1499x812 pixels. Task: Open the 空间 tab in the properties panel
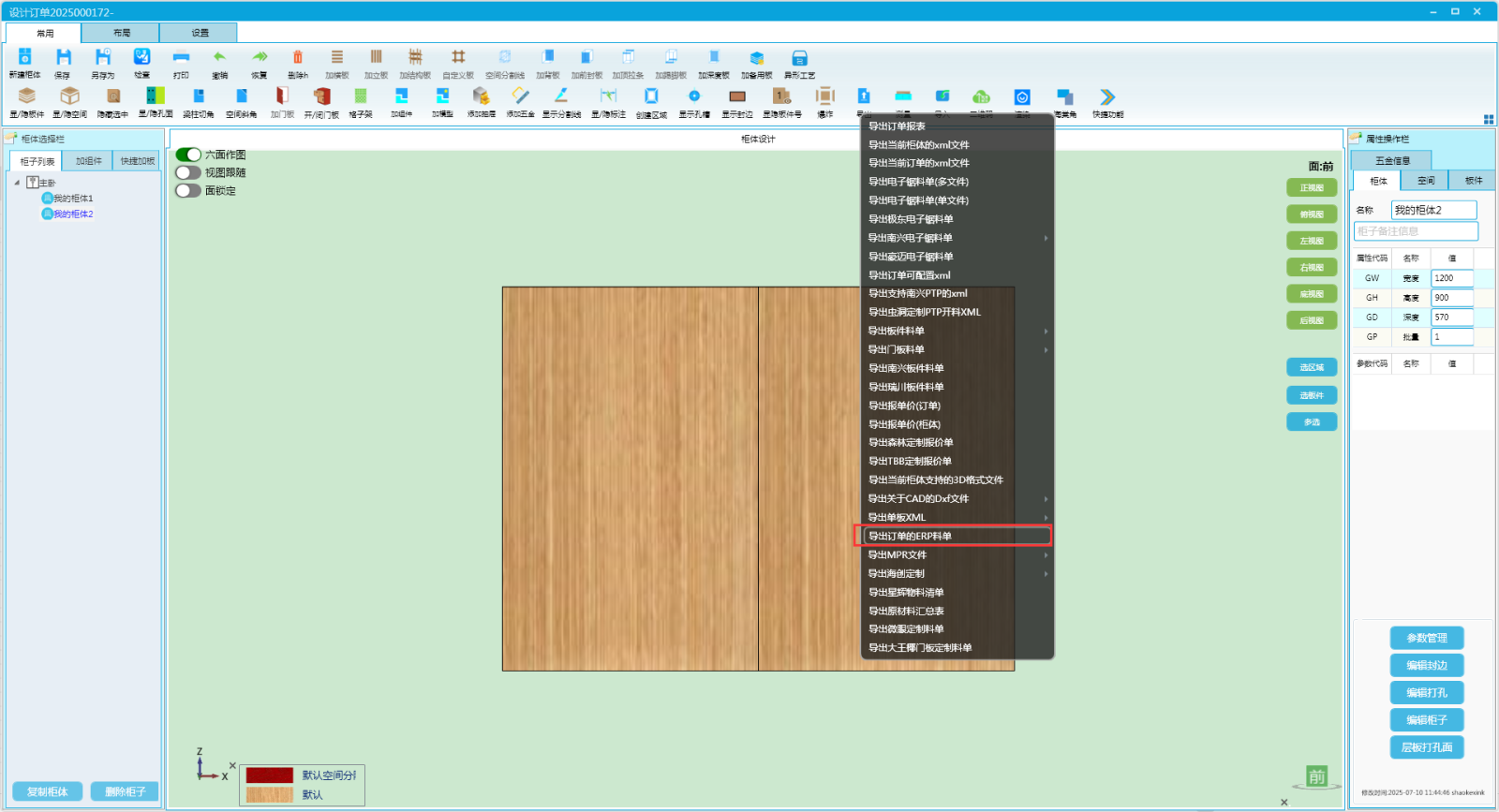pyautogui.click(x=1425, y=181)
